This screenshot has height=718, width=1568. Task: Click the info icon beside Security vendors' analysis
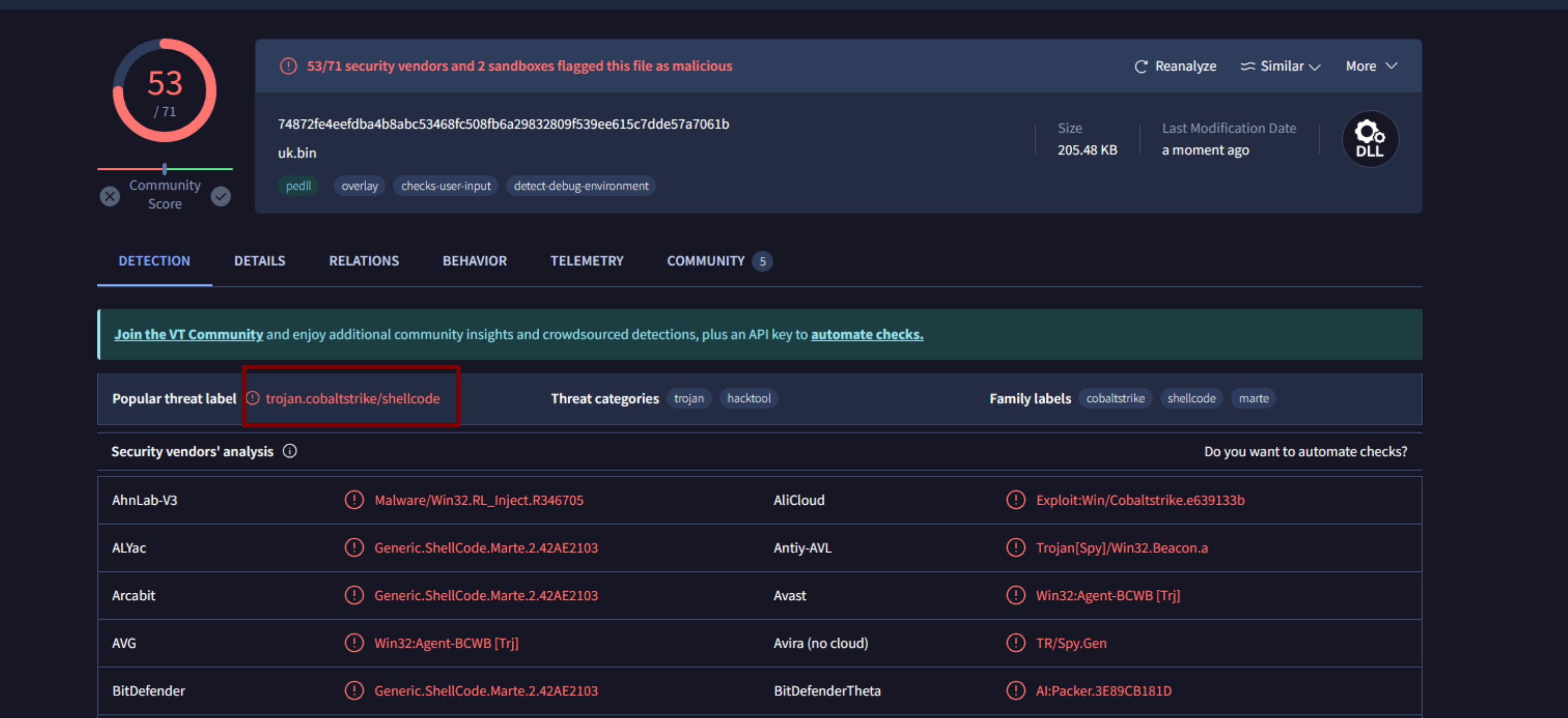click(x=290, y=451)
